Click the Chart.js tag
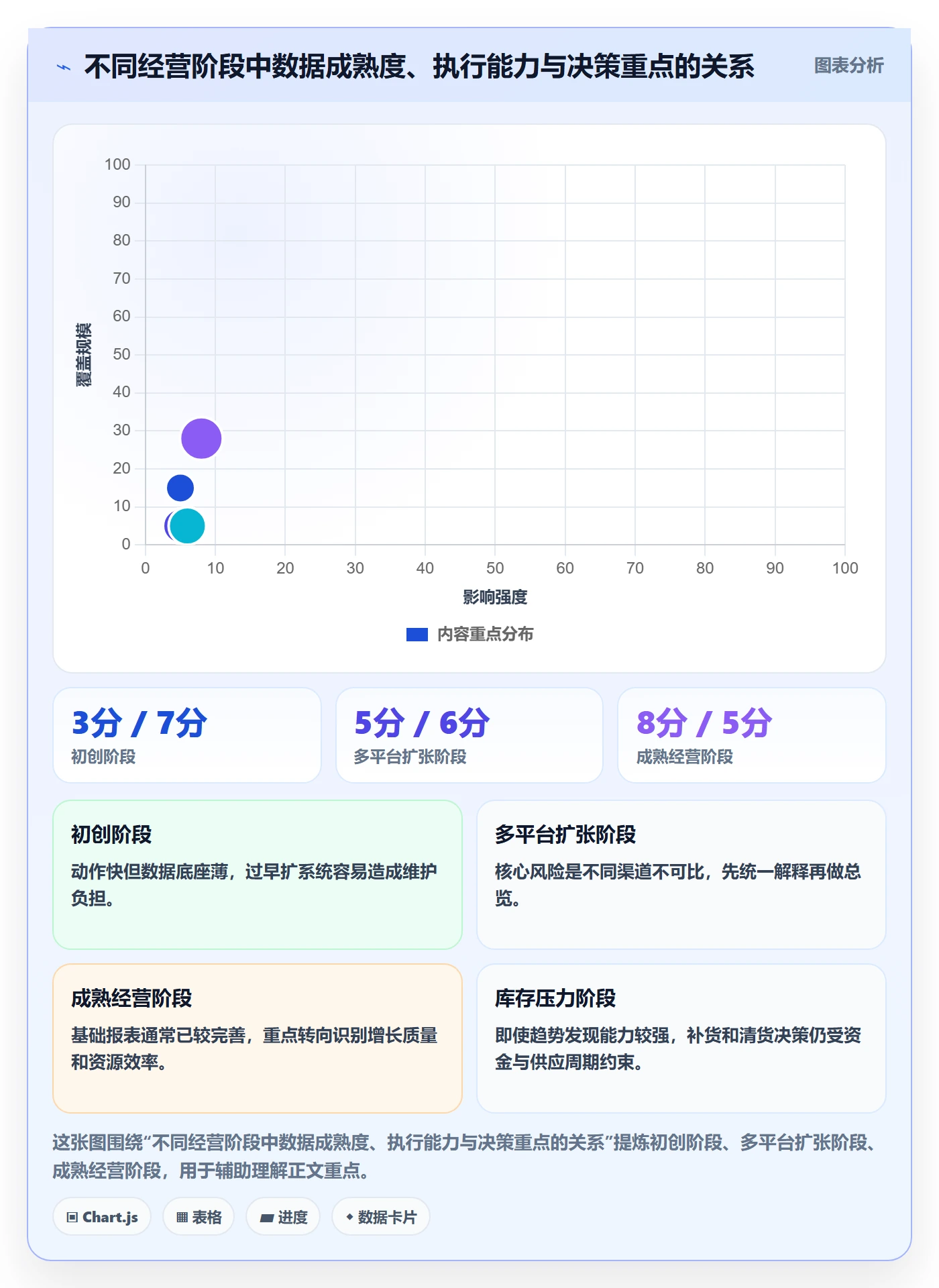The height and width of the screenshot is (1288, 939). tap(102, 1217)
